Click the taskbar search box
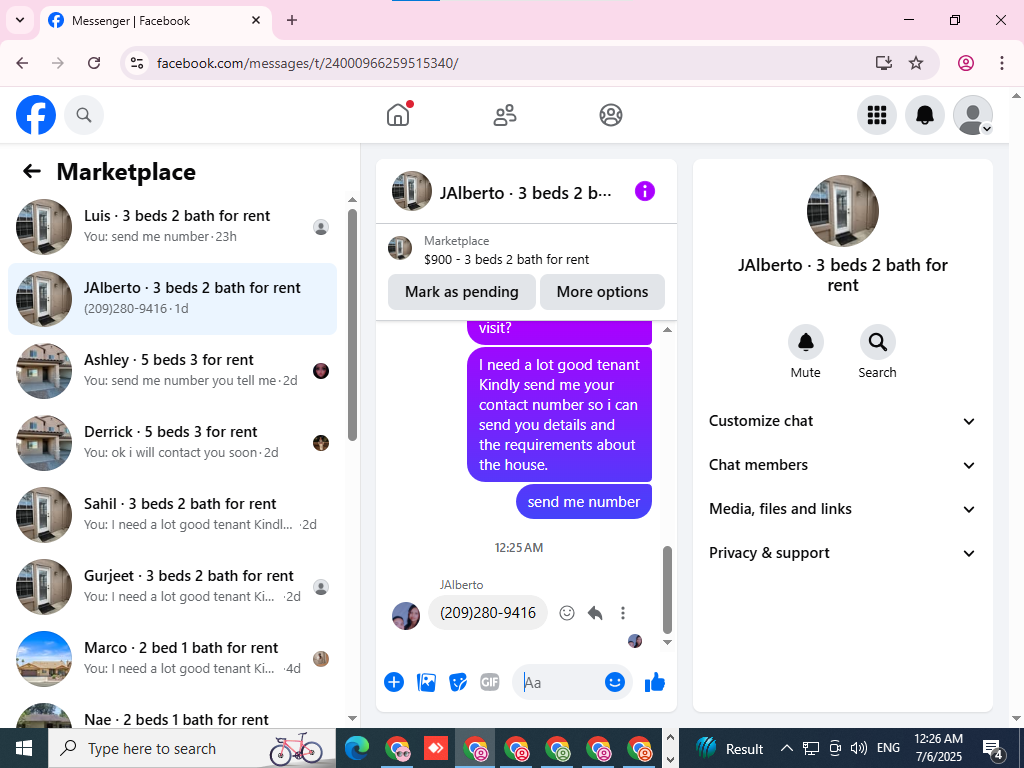The image size is (1024, 768). point(192,748)
